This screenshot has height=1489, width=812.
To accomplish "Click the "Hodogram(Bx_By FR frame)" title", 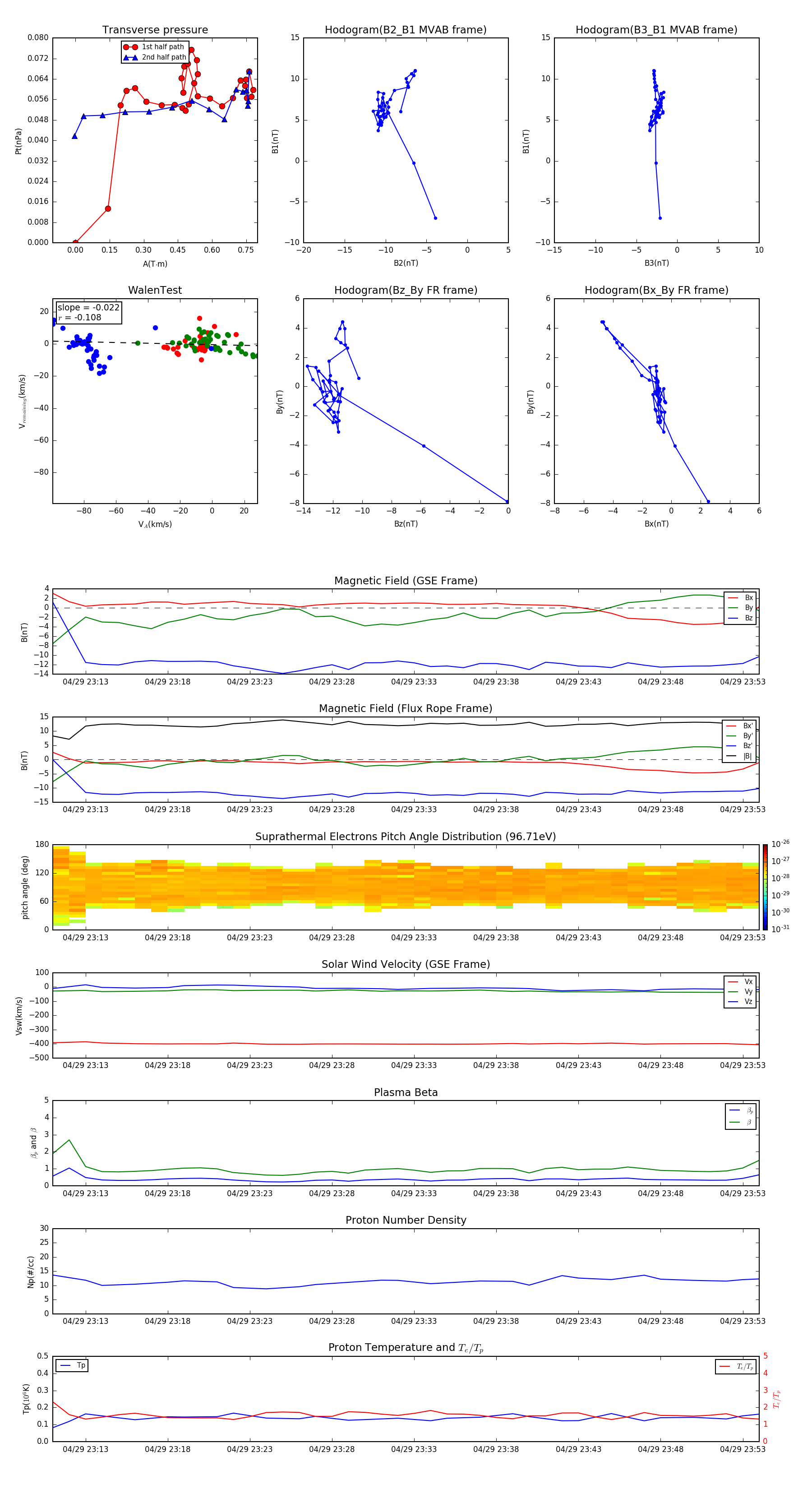I will 656,290.
